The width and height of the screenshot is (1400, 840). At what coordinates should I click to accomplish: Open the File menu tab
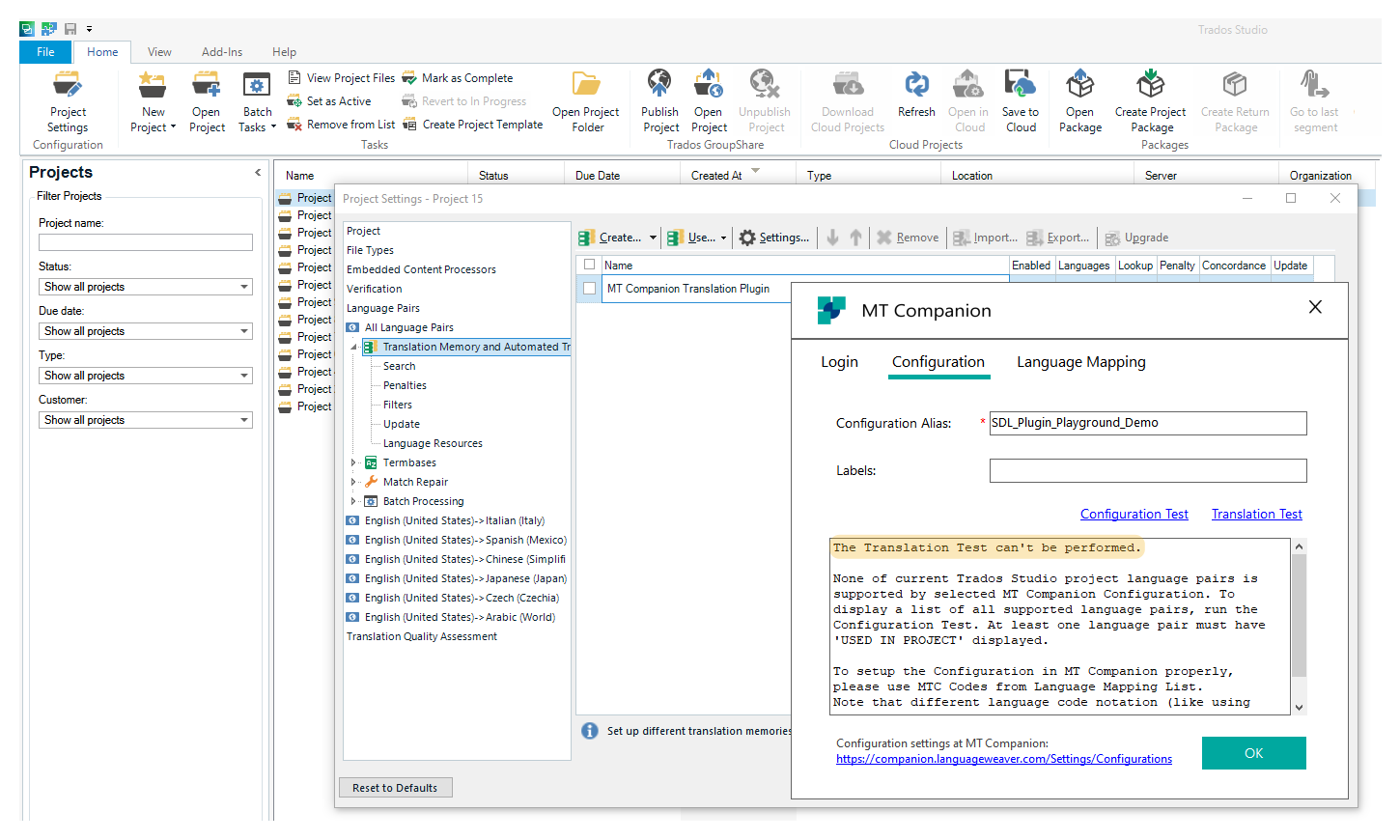click(45, 52)
